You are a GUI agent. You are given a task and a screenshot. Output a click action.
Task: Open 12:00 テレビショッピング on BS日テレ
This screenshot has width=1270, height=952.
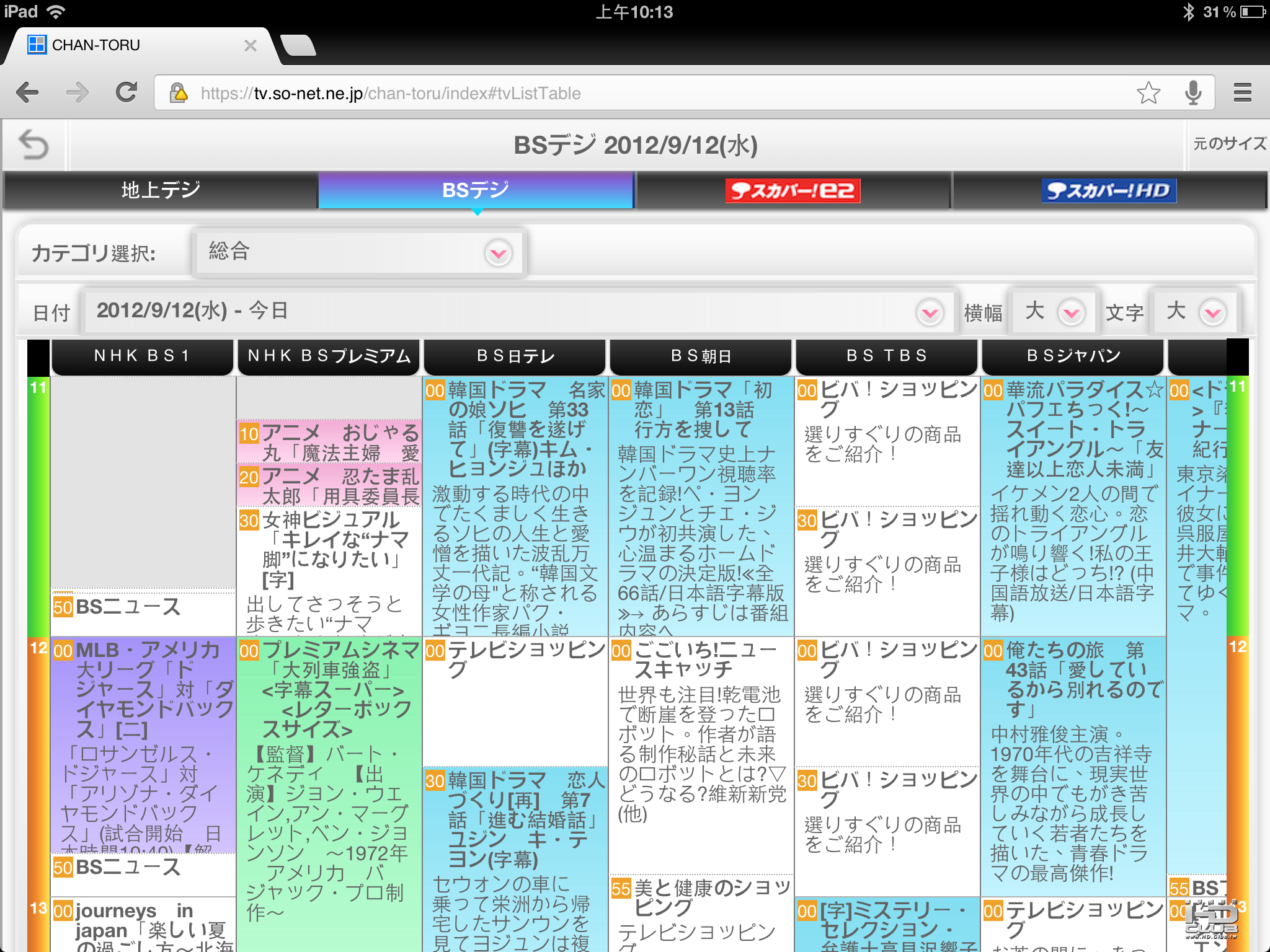coord(515,702)
